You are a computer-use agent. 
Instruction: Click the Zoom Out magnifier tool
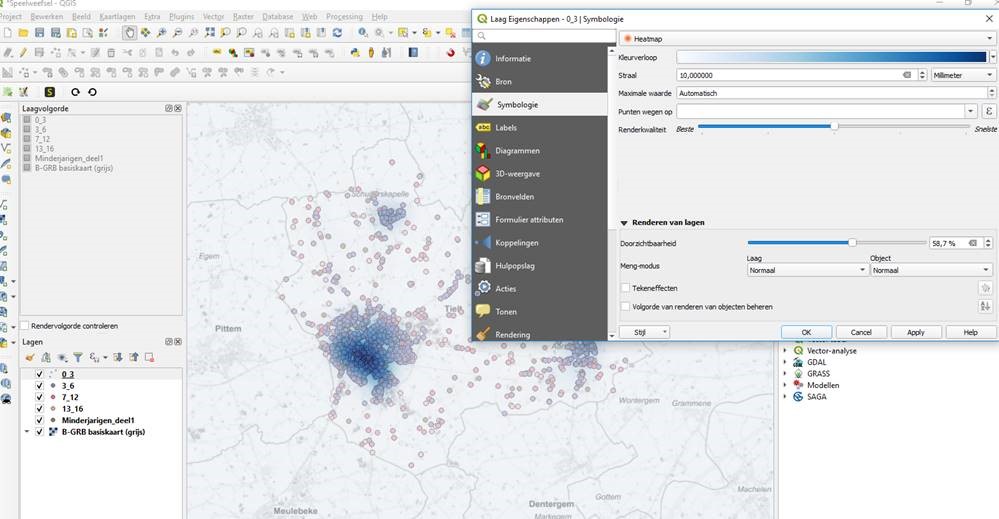178,32
